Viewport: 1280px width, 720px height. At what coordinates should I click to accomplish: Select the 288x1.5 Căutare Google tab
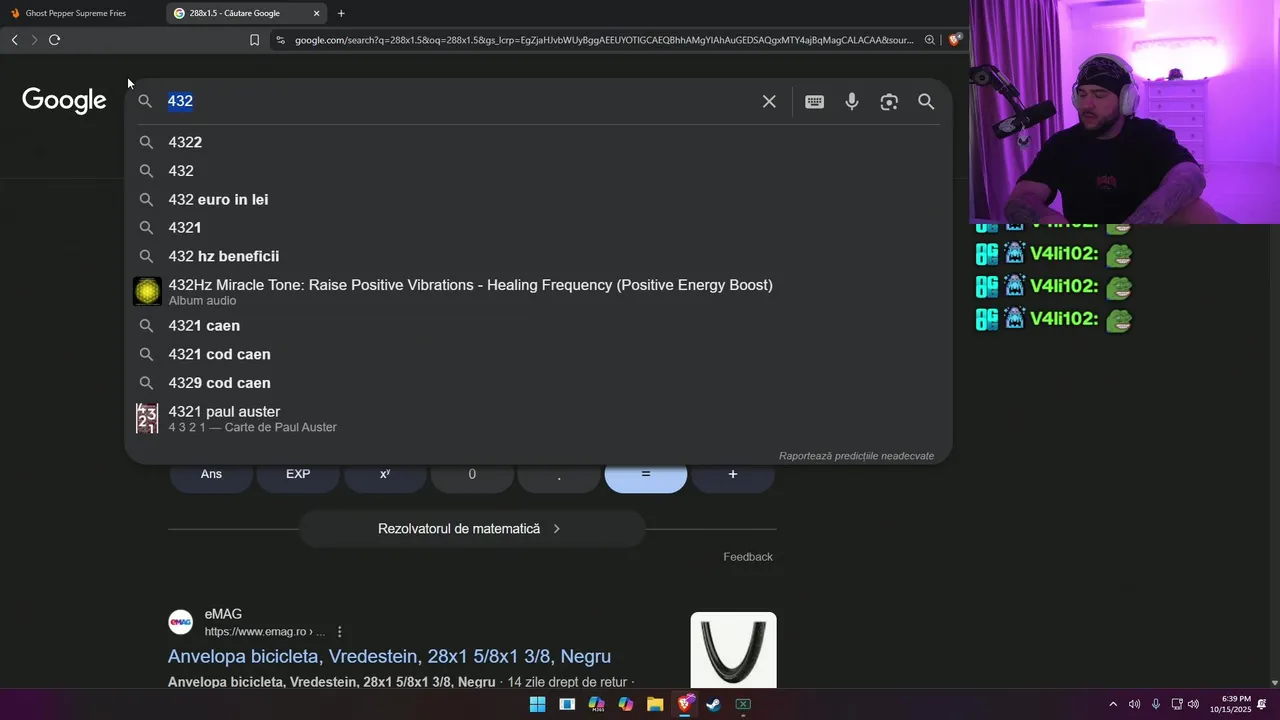246,13
